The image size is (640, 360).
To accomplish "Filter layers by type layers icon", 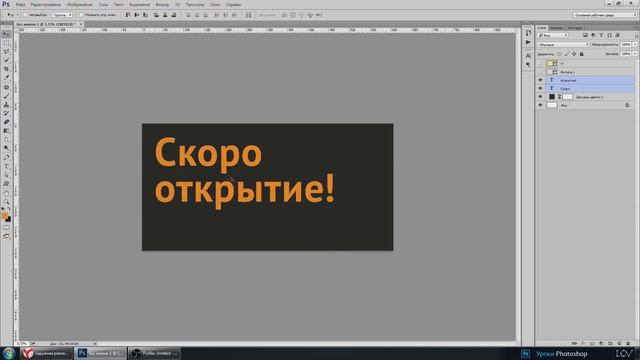I will click(x=601, y=36).
